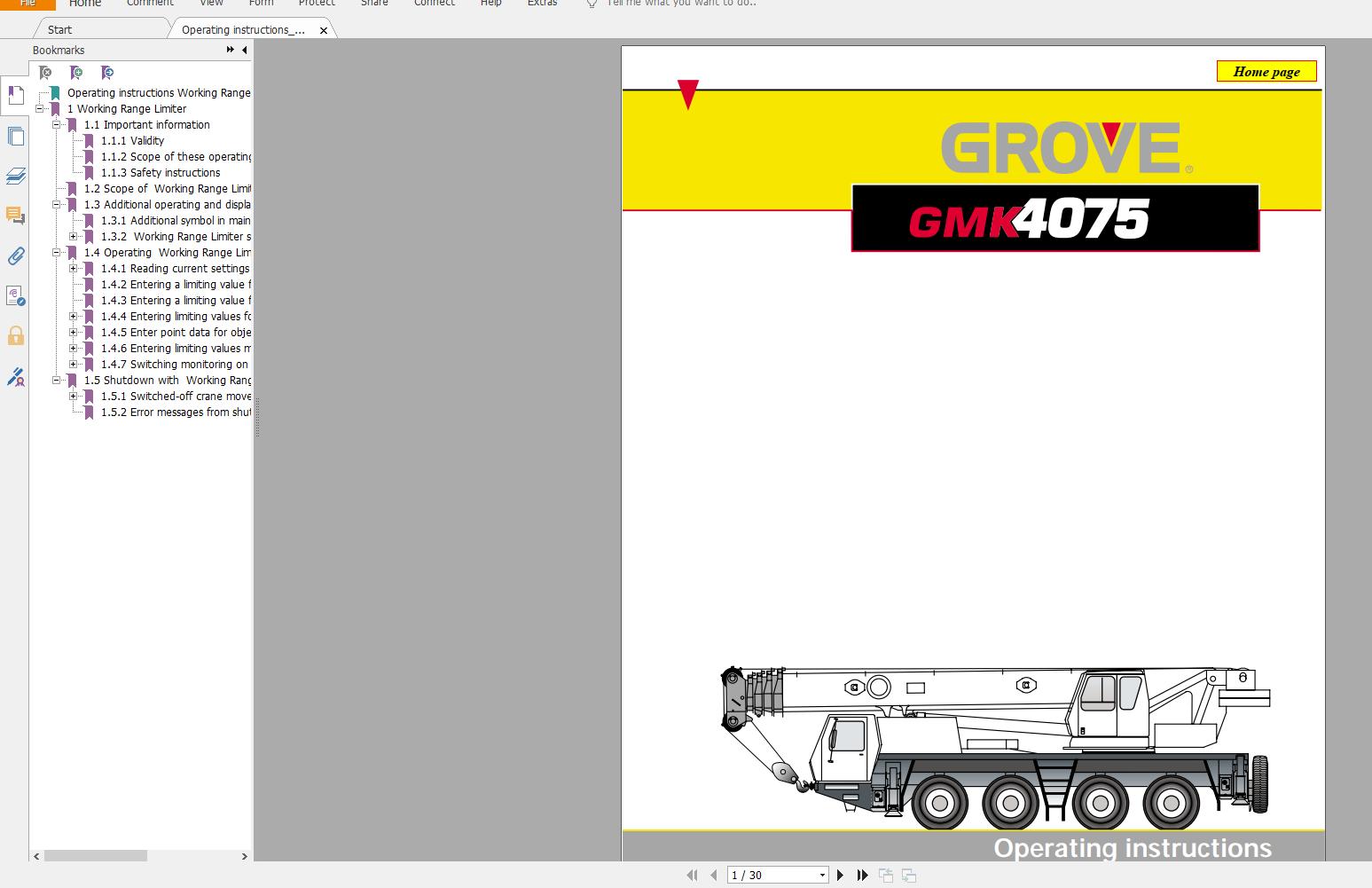The image size is (1372, 888).
Task: Collapse the 1 Working Range Limiter bookmark
Action: click(x=40, y=109)
